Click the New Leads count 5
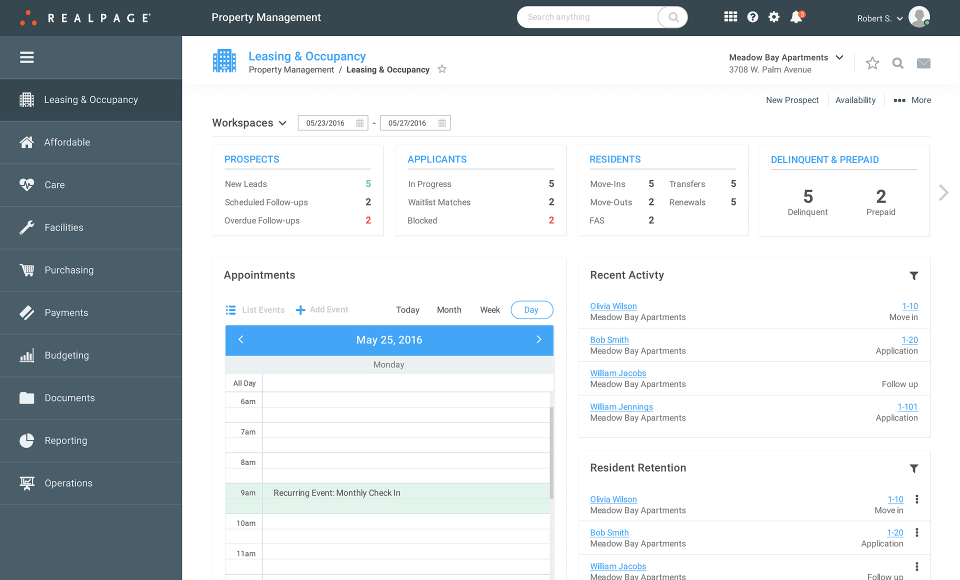Screen dimensions: 960x580 coord(368,184)
